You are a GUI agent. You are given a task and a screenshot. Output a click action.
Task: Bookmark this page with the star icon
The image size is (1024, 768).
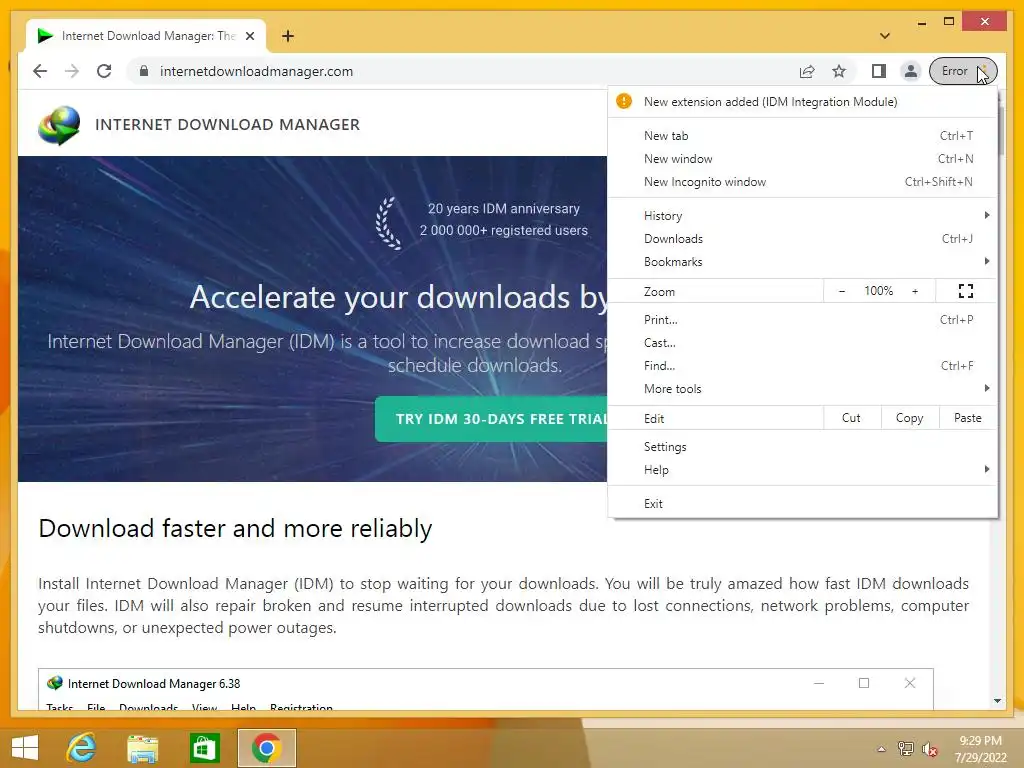839,71
